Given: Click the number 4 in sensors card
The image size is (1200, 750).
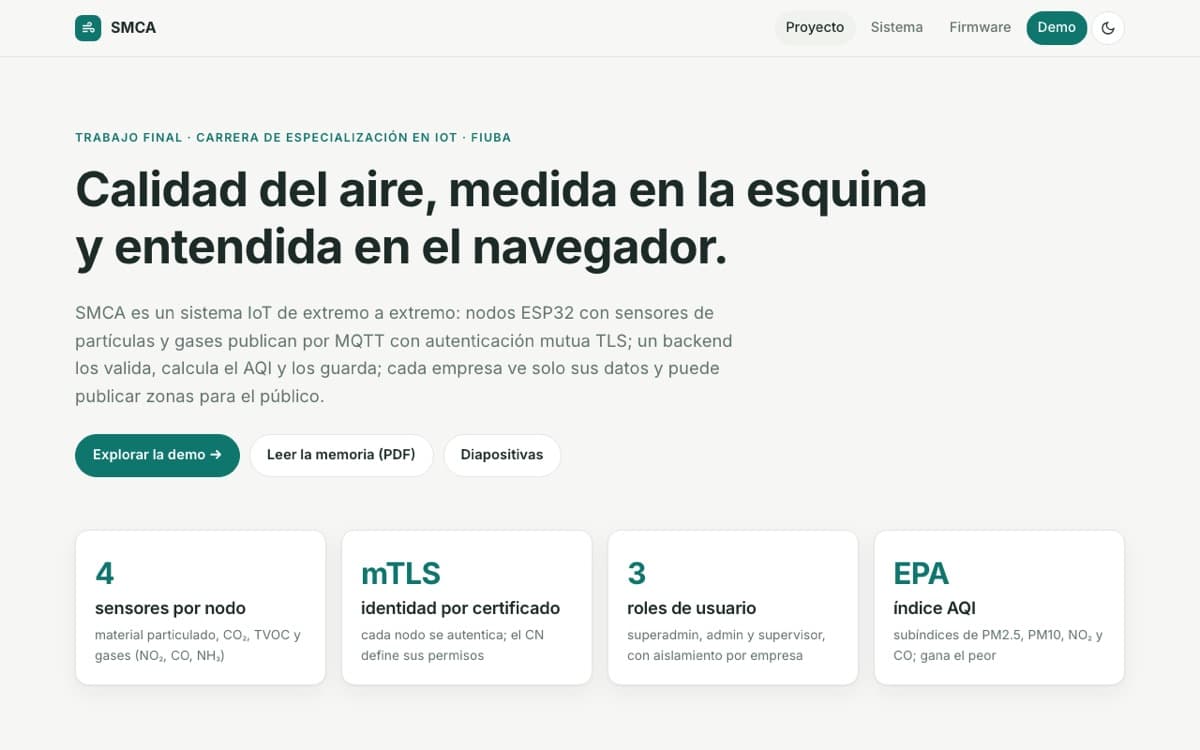Looking at the screenshot, I should (x=105, y=573).
